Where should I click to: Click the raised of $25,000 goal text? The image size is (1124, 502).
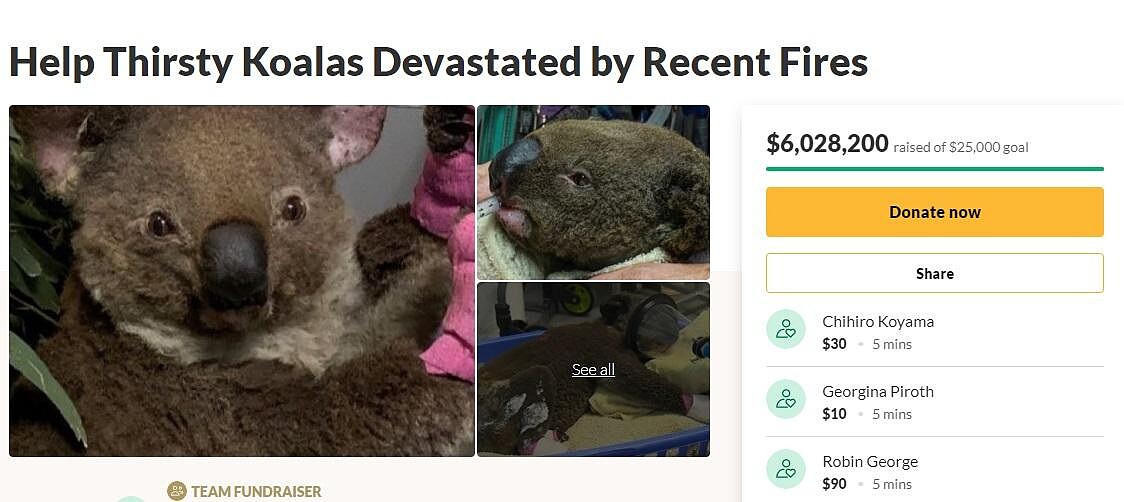tap(961, 148)
